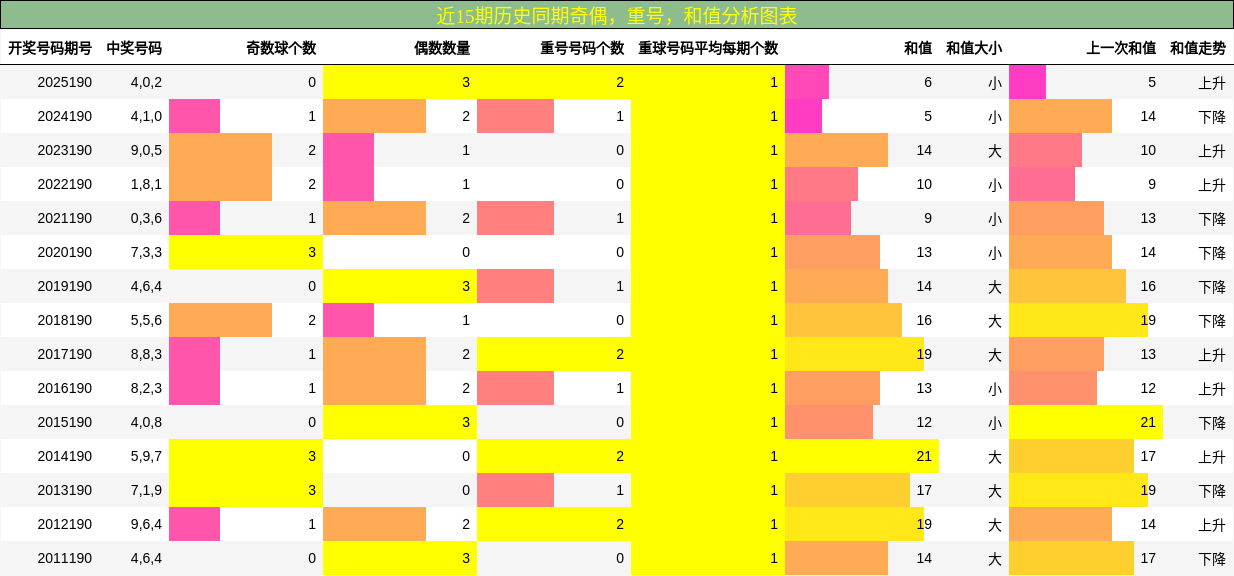This screenshot has height=576, width=1234.
Task: Click sum value 17 in row 2013190
Action: point(924,490)
